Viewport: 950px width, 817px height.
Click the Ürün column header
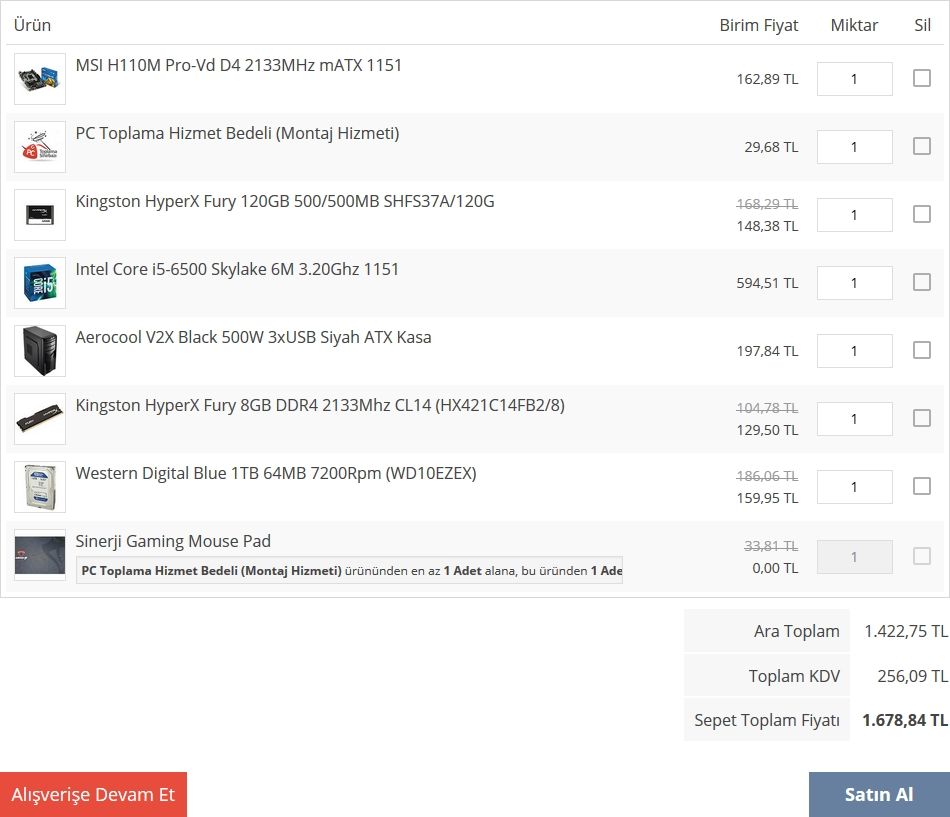pos(32,25)
